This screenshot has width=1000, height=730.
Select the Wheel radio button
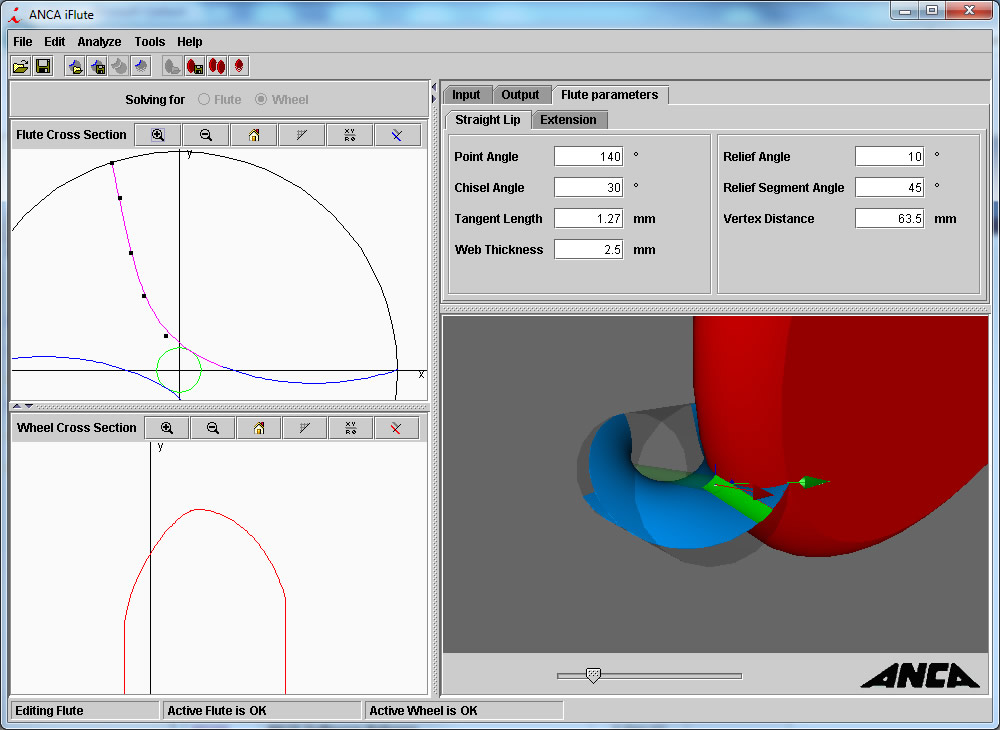pos(262,100)
